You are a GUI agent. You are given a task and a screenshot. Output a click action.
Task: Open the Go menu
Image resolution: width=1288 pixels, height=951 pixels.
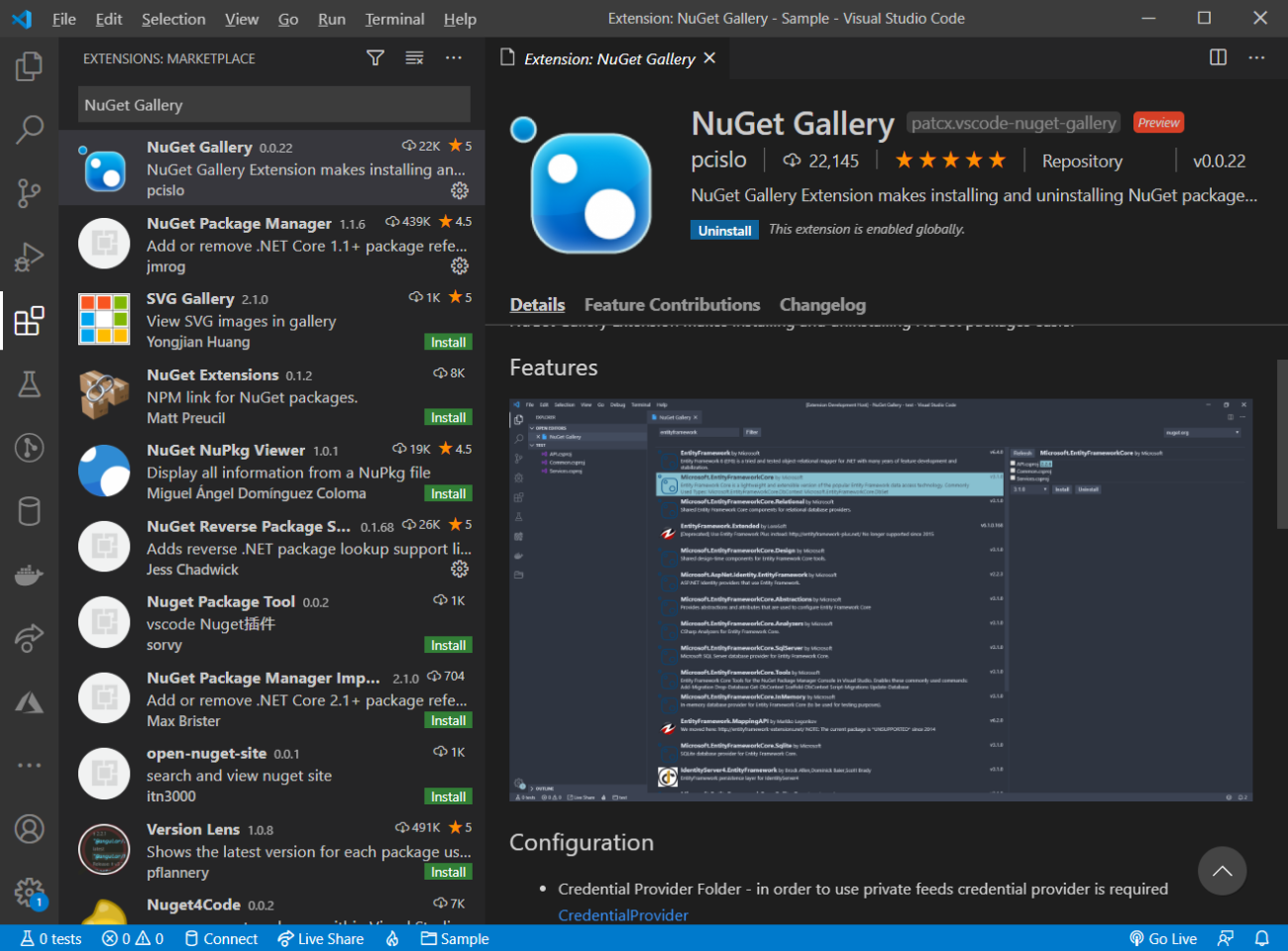point(288,19)
